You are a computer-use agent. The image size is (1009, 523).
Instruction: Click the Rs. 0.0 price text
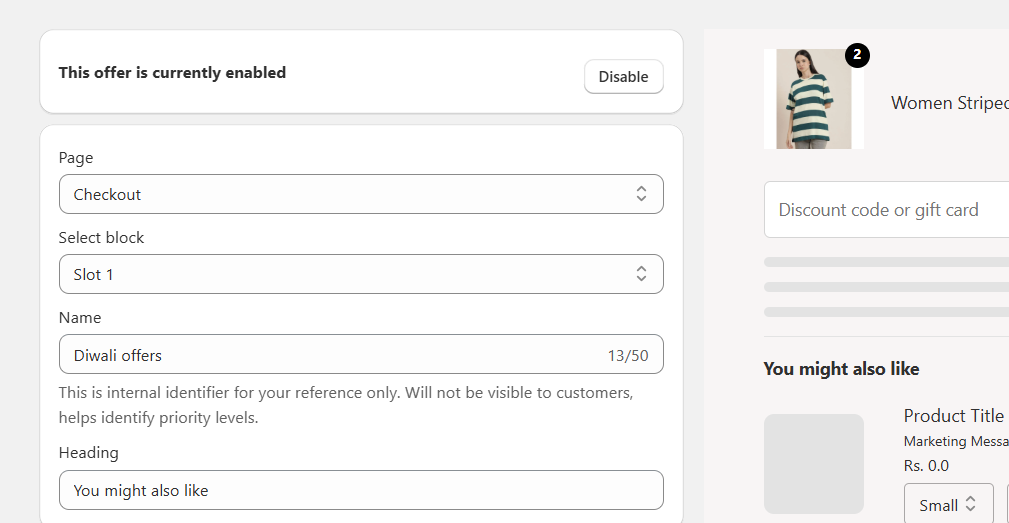[926, 465]
